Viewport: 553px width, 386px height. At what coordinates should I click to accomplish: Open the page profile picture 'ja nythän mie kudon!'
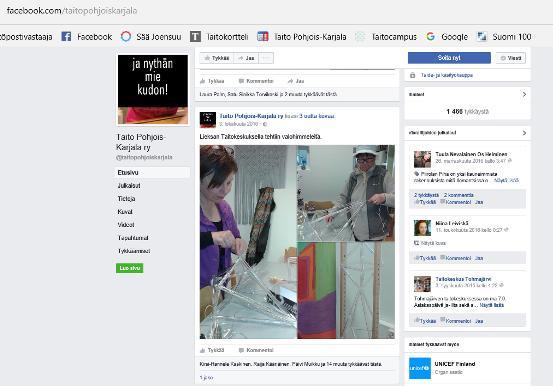click(x=153, y=89)
